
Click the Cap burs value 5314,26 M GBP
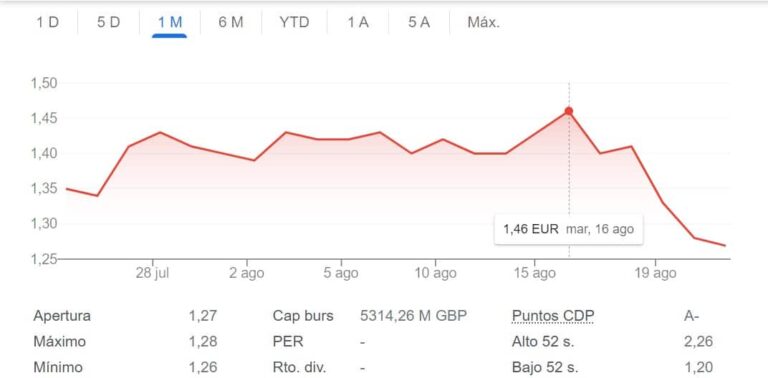[x=413, y=316]
